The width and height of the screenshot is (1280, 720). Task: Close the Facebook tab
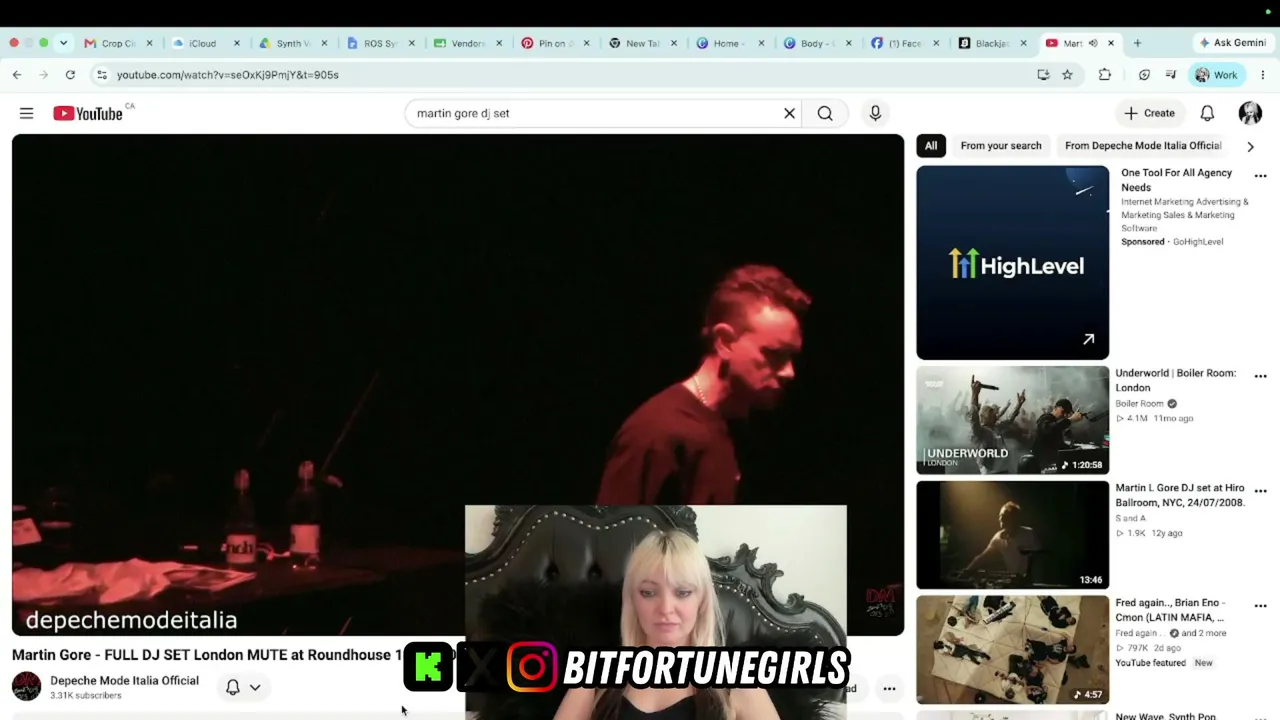click(937, 43)
